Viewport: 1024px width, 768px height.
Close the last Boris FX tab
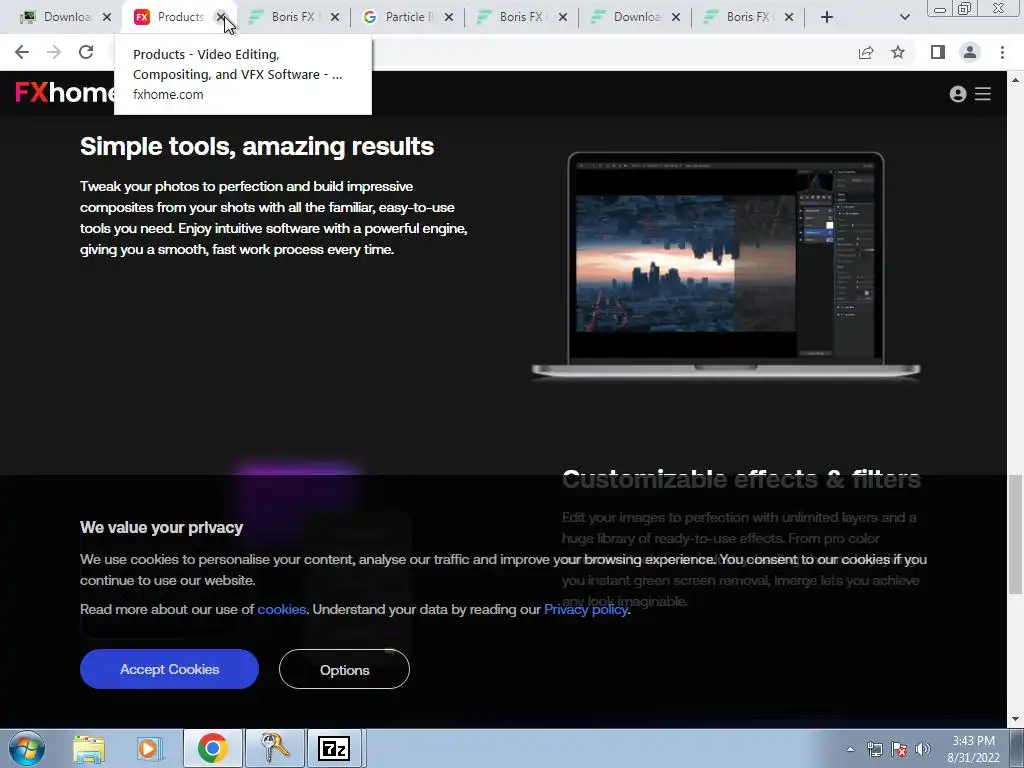pos(789,17)
